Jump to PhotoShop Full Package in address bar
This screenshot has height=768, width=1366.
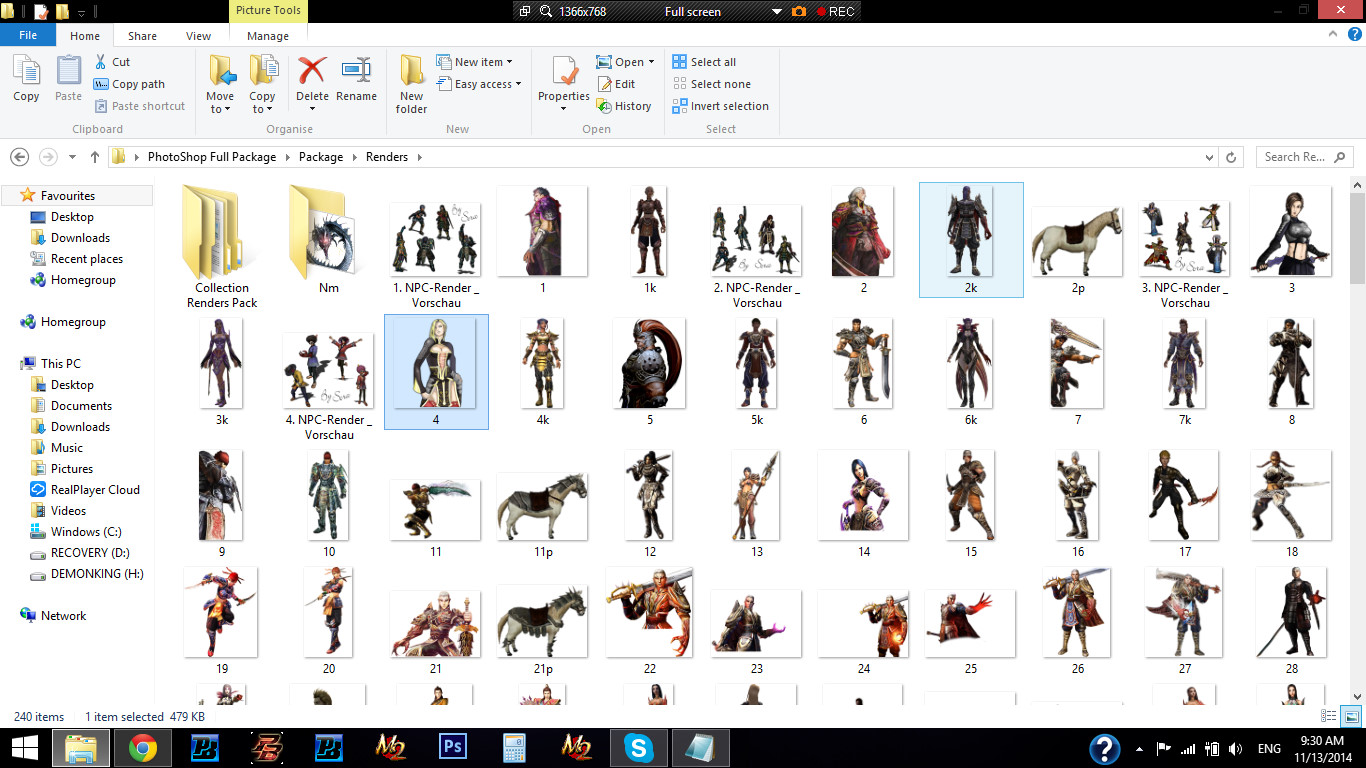click(x=212, y=157)
